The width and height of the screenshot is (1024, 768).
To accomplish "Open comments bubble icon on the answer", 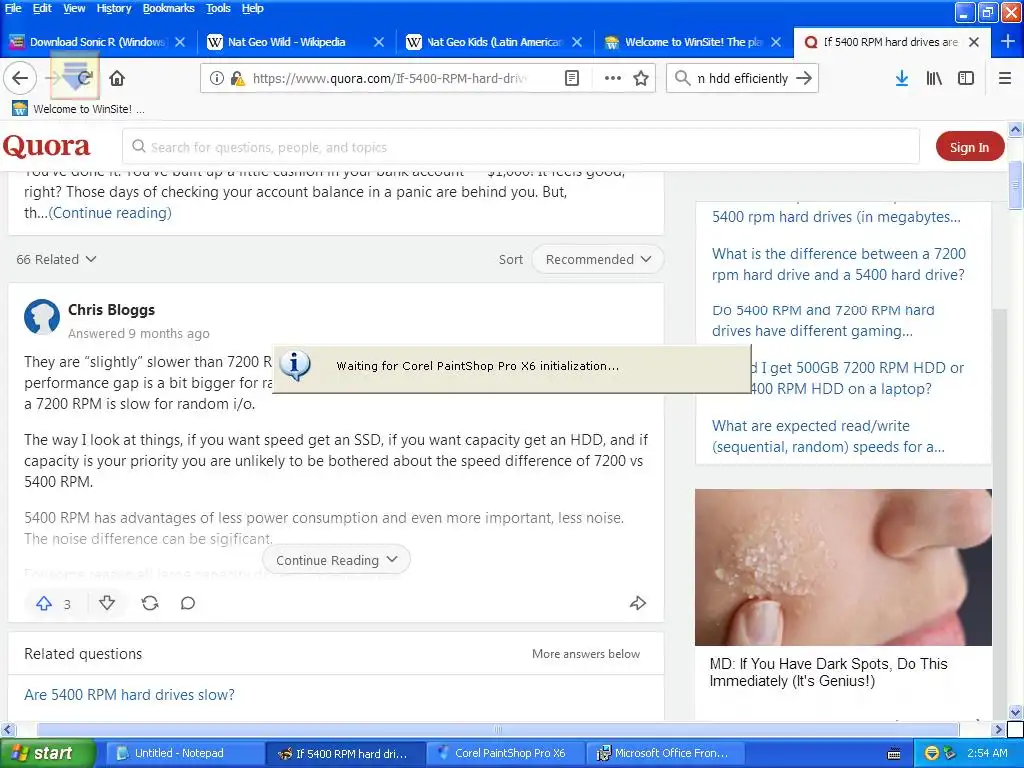I will coord(187,603).
